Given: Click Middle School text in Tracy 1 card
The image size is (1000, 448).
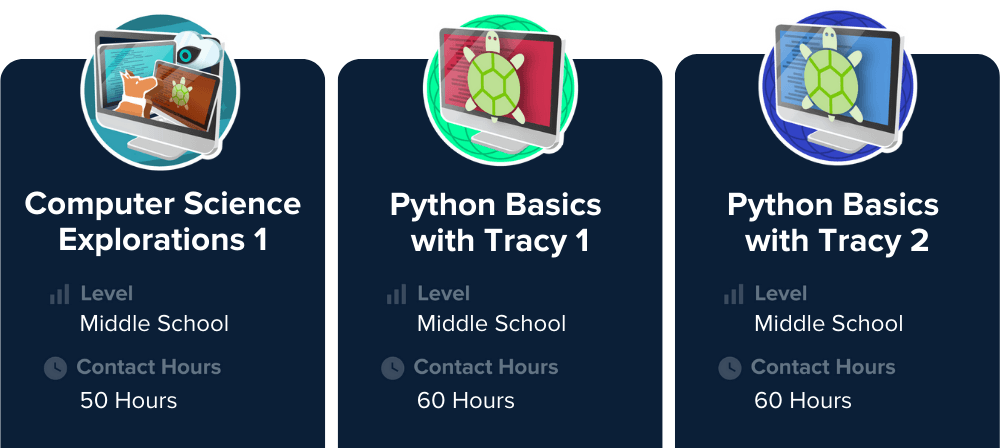Looking at the screenshot, I should [x=491, y=324].
